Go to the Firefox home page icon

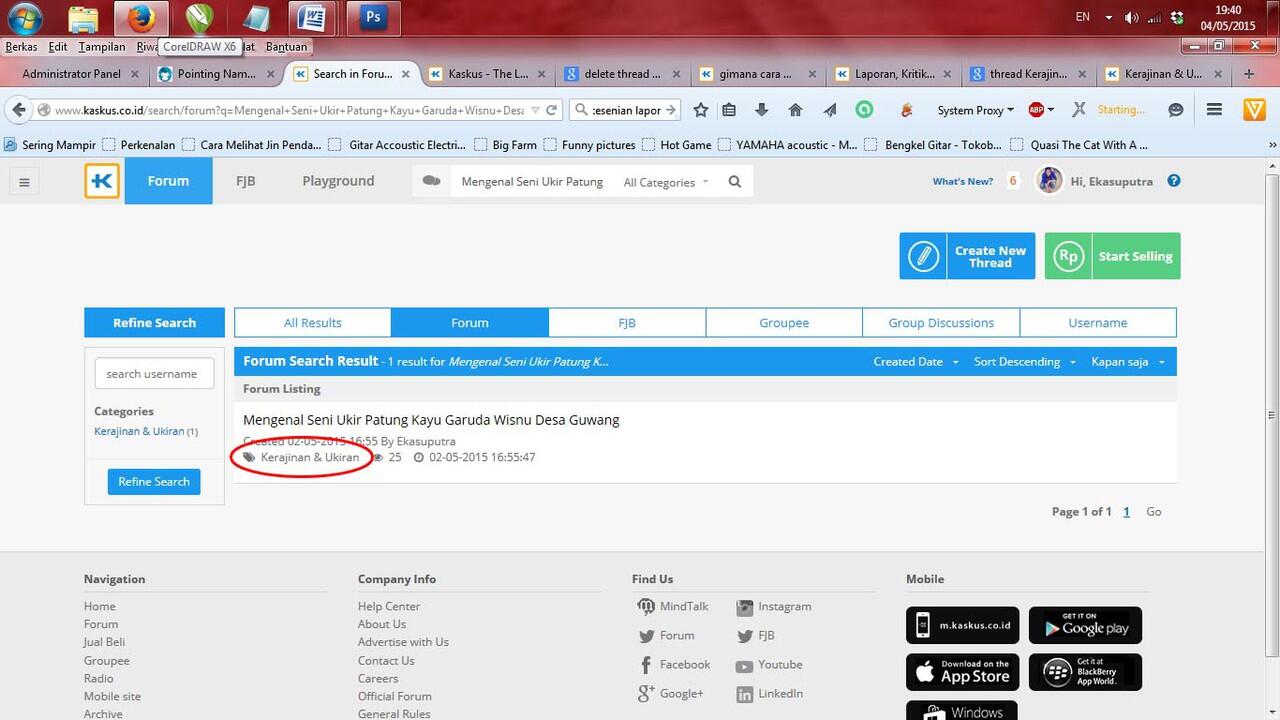coord(796,110)
